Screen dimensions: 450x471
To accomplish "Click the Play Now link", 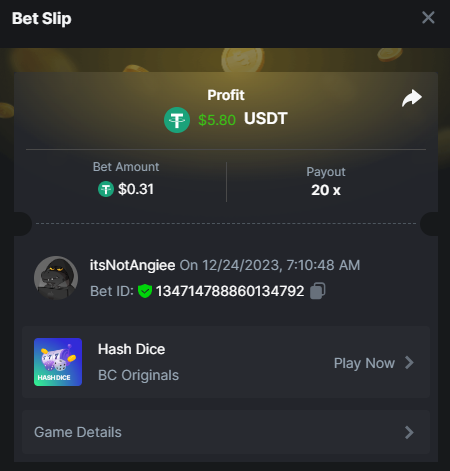I will pos(364,363).
